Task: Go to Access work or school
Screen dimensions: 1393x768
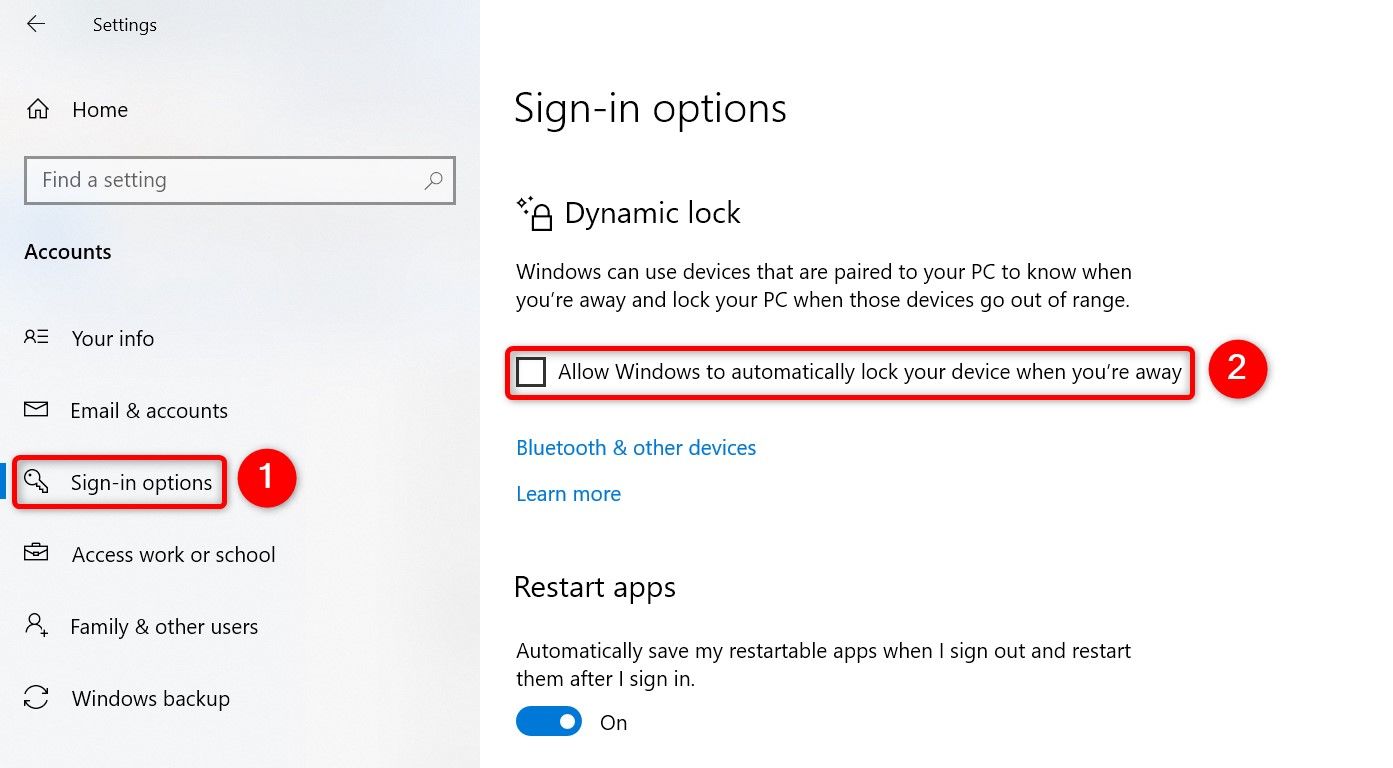Action: [173, 554]
